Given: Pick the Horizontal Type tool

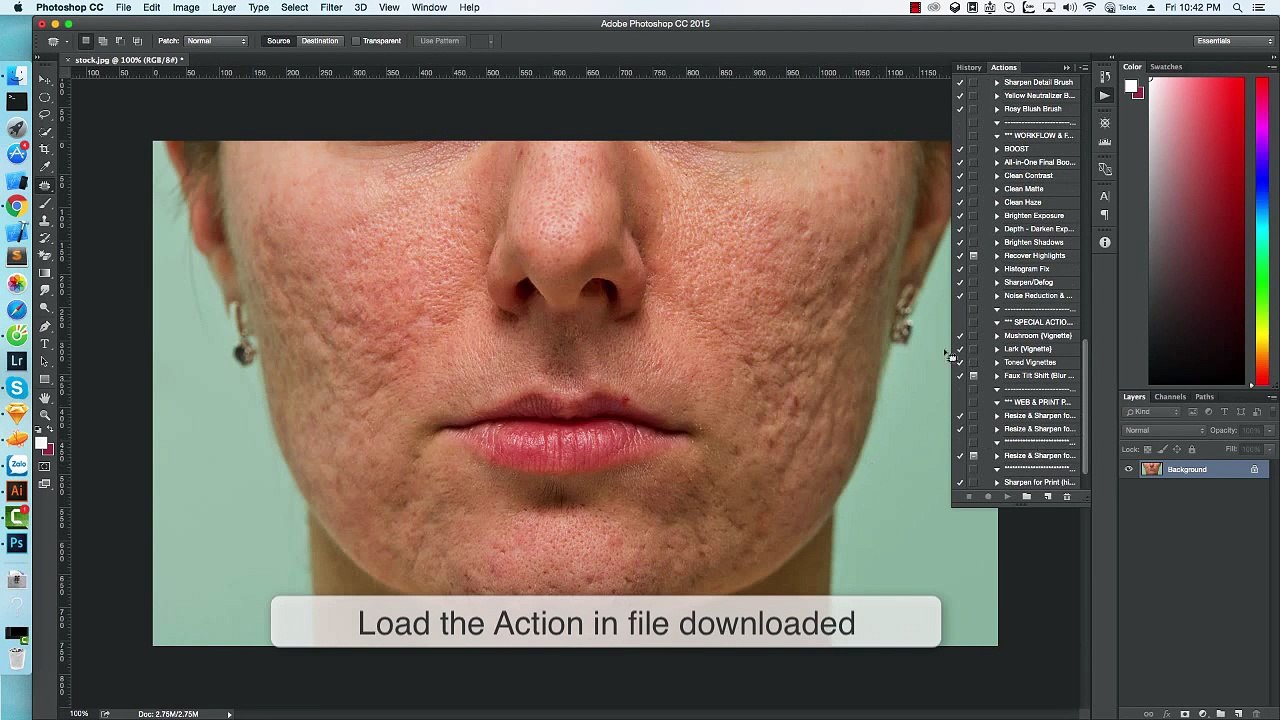Looking at the screenshot, I should [45, 344].
